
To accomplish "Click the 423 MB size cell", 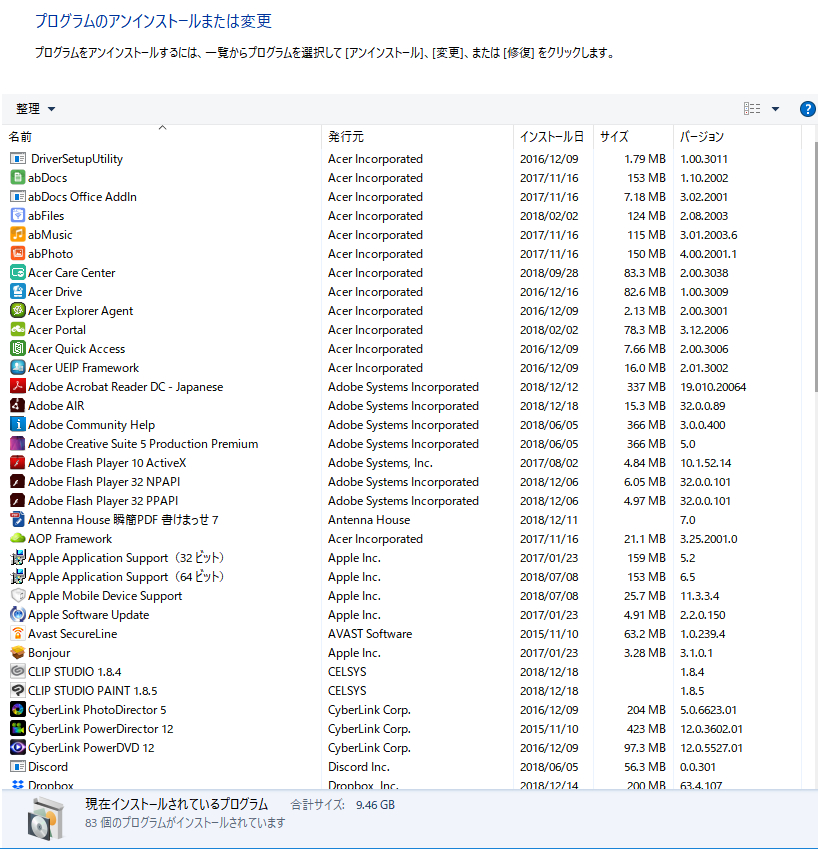I will click(x=646, y=728).
